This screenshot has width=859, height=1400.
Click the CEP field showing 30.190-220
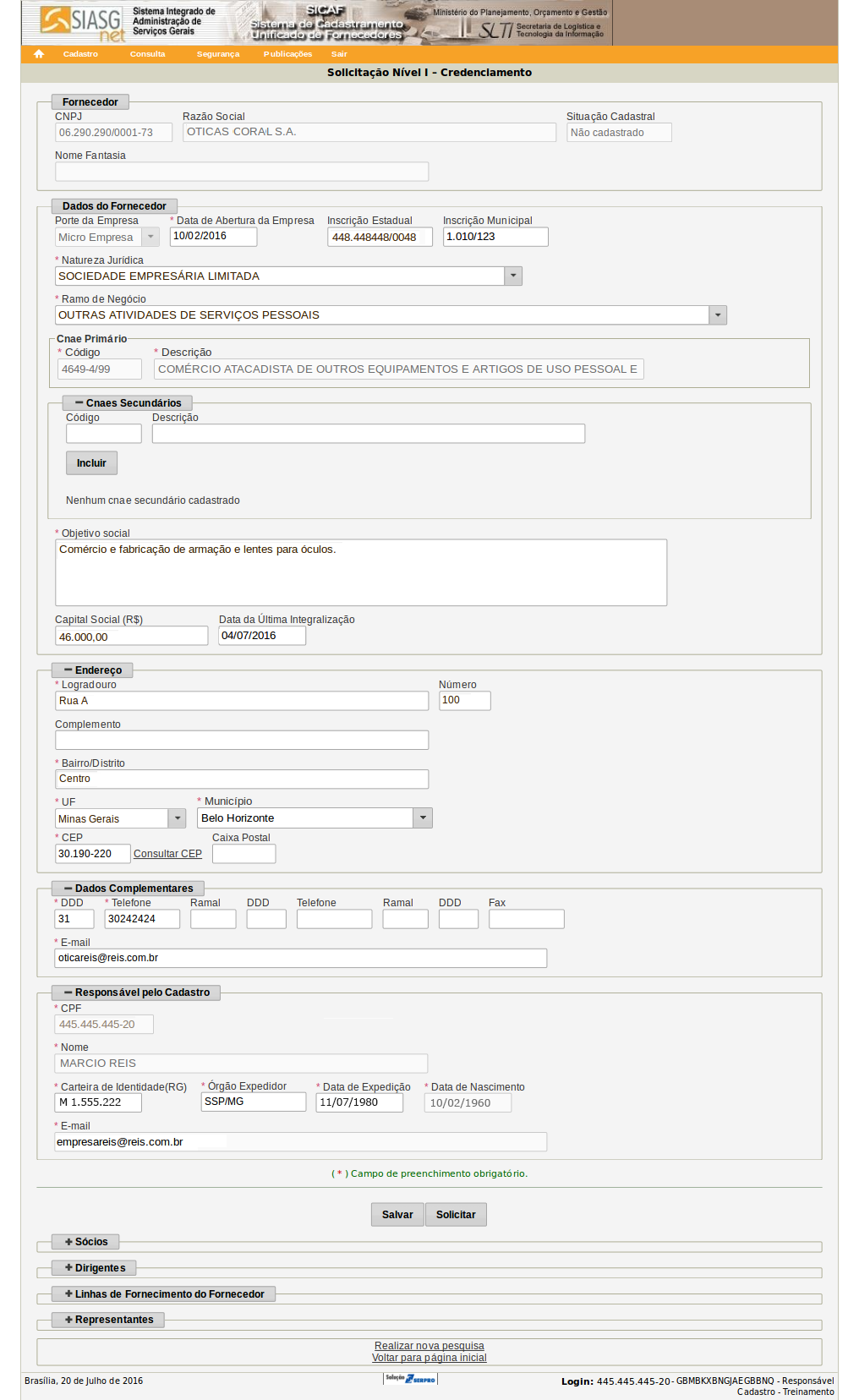93,854
